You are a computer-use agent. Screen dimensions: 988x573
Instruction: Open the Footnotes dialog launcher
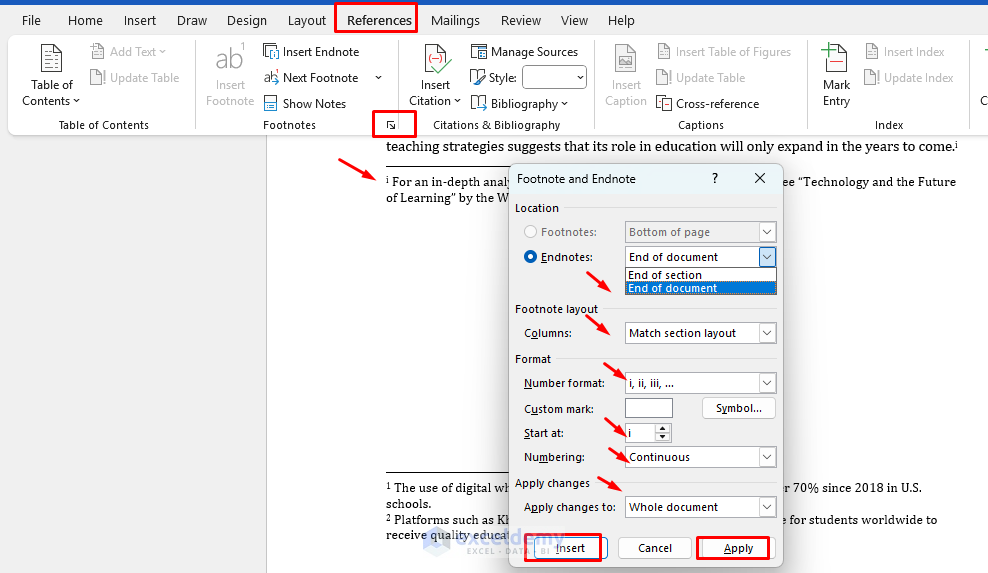click(x=391, y=125)
